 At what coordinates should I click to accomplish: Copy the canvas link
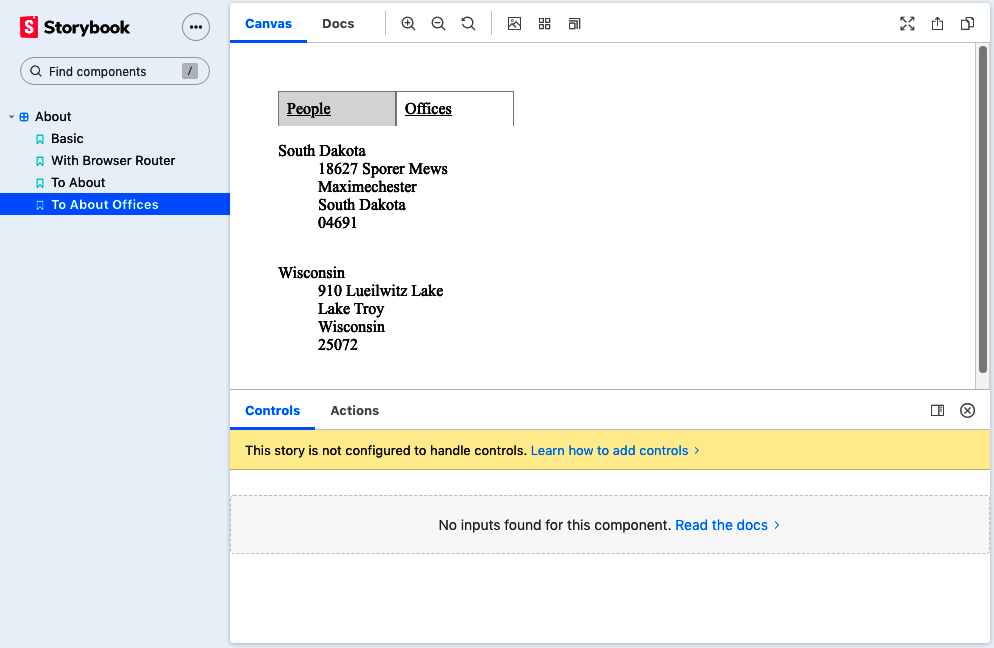tap(967, 24)
